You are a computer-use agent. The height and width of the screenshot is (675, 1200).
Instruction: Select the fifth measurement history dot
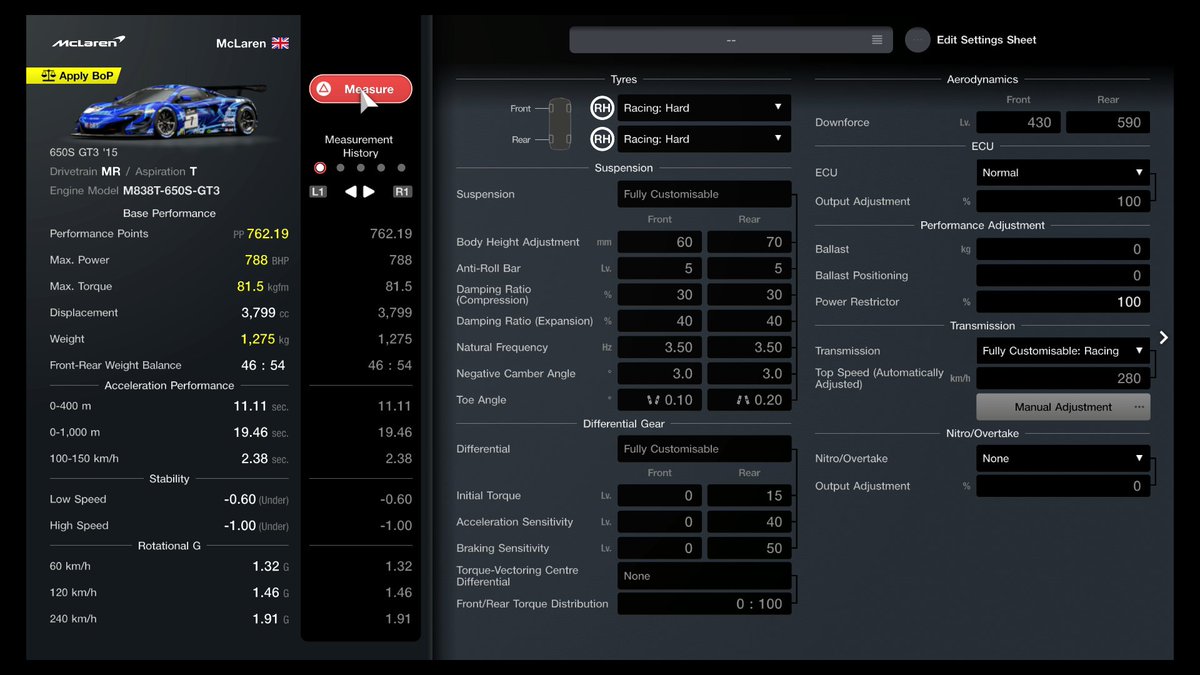402,168
